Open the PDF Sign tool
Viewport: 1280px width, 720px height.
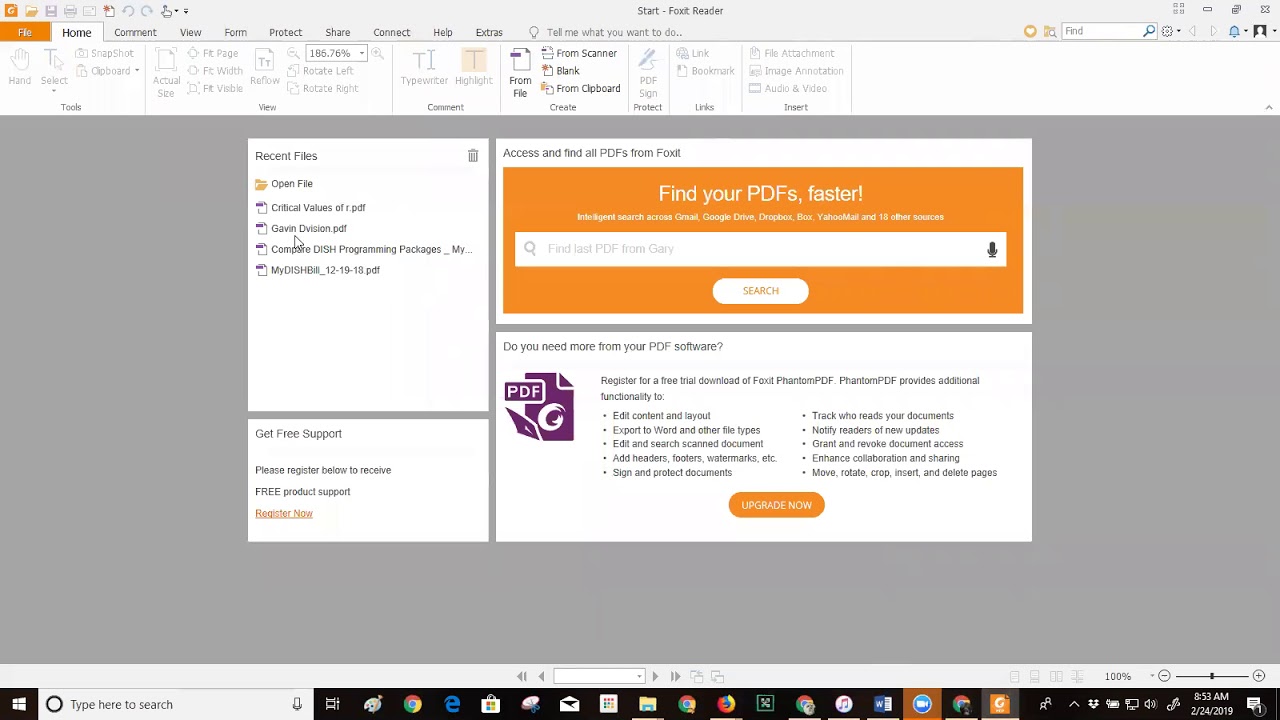648,73
